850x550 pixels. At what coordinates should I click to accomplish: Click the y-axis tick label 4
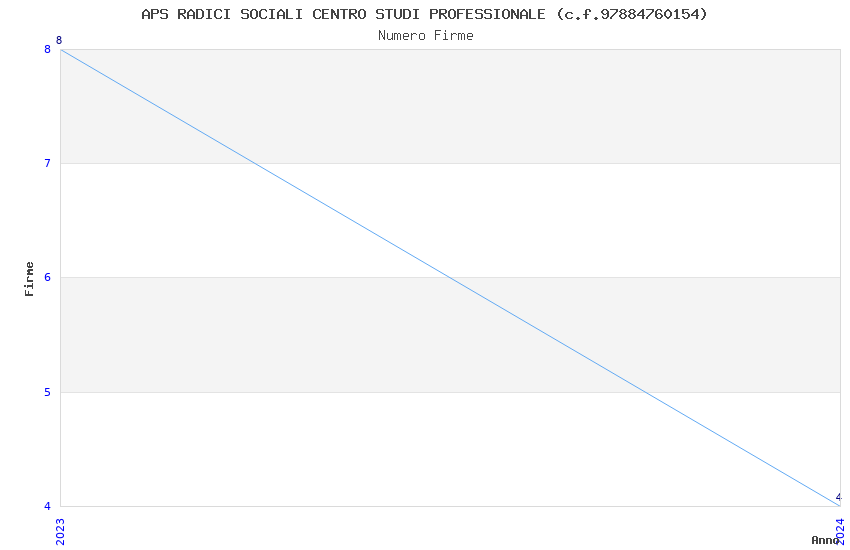(x=46, y=506)
